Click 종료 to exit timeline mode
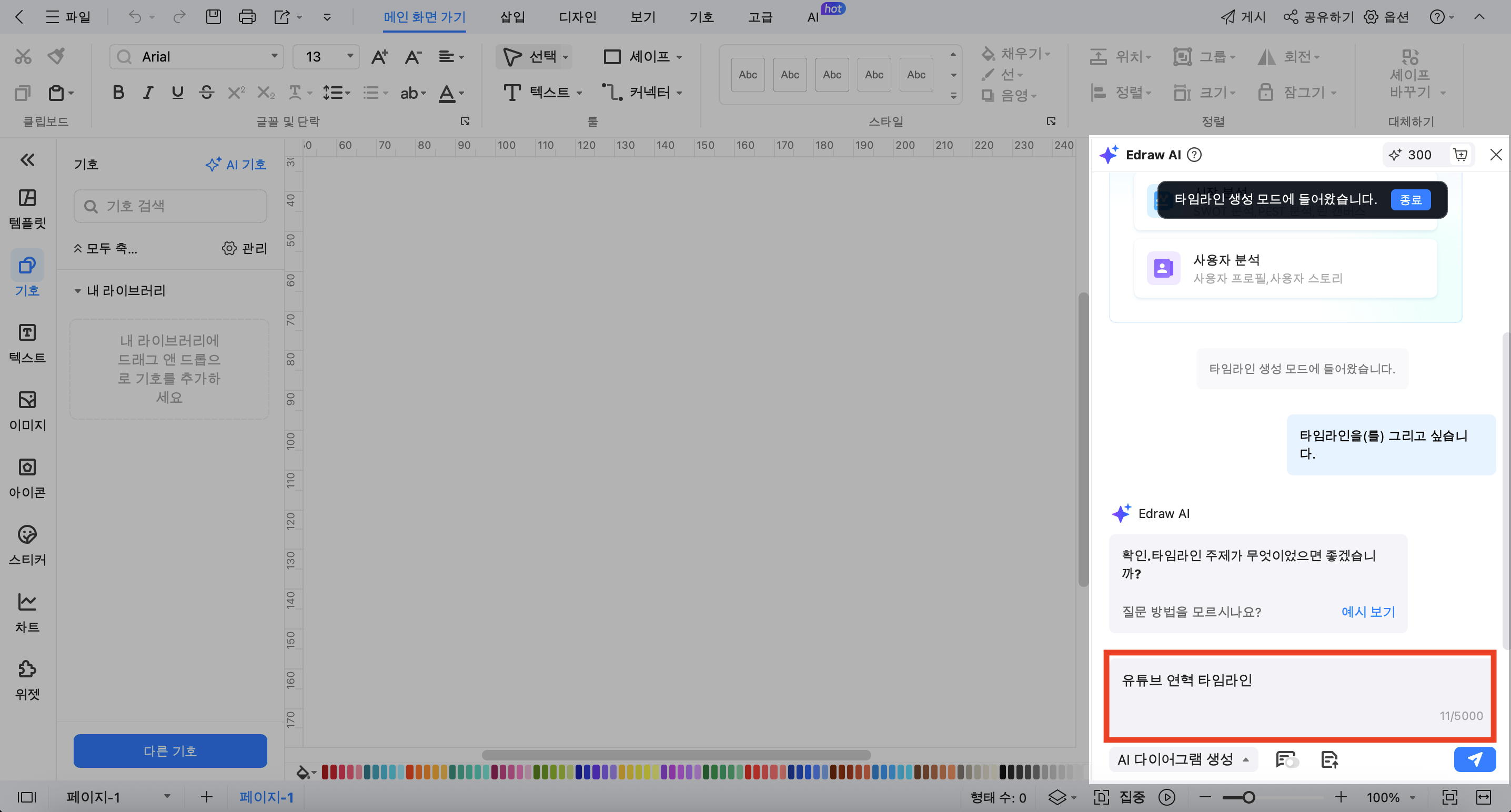Screen dimensions: 1511x812 pyautogui.click(x=1411, y=199)
